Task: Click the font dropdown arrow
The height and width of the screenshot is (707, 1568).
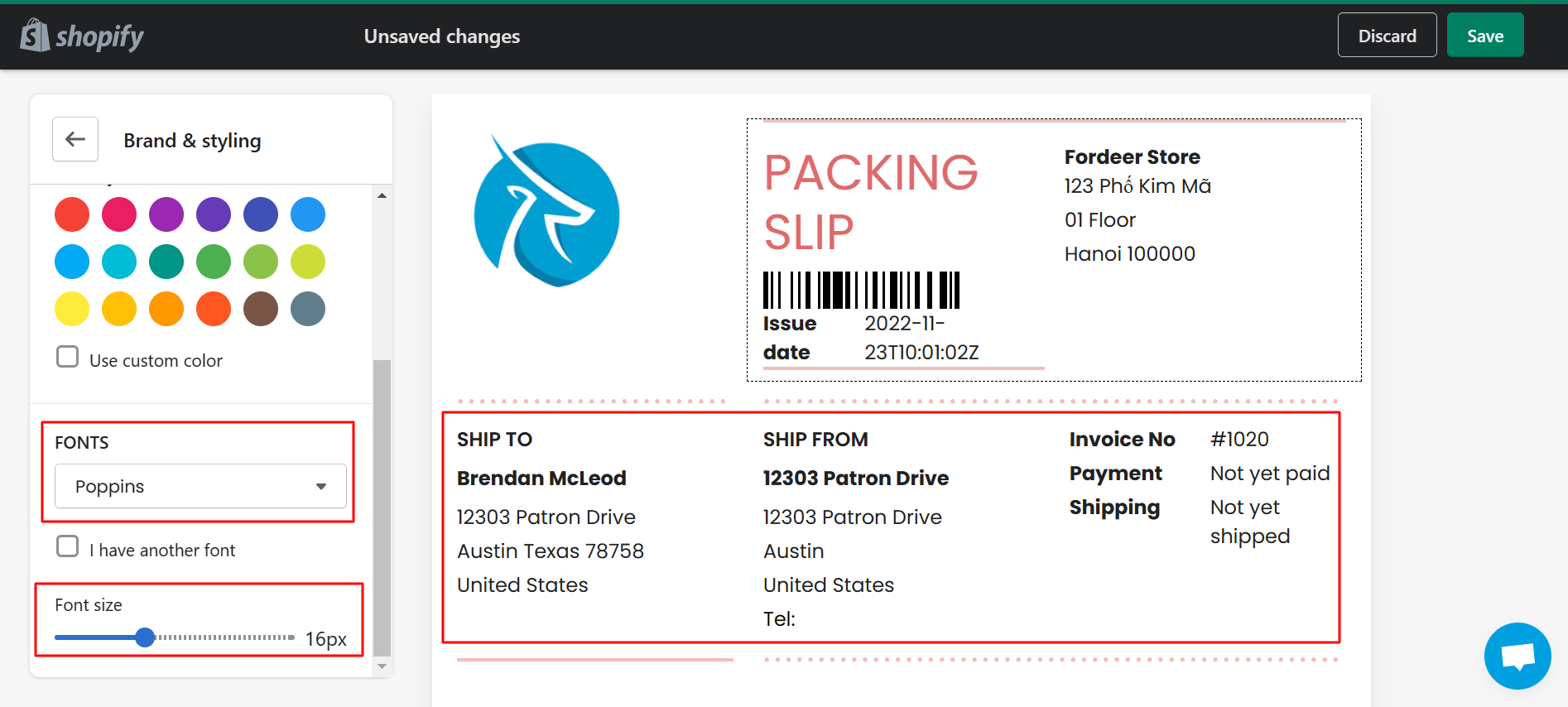Action: click(x=321, y=487)
